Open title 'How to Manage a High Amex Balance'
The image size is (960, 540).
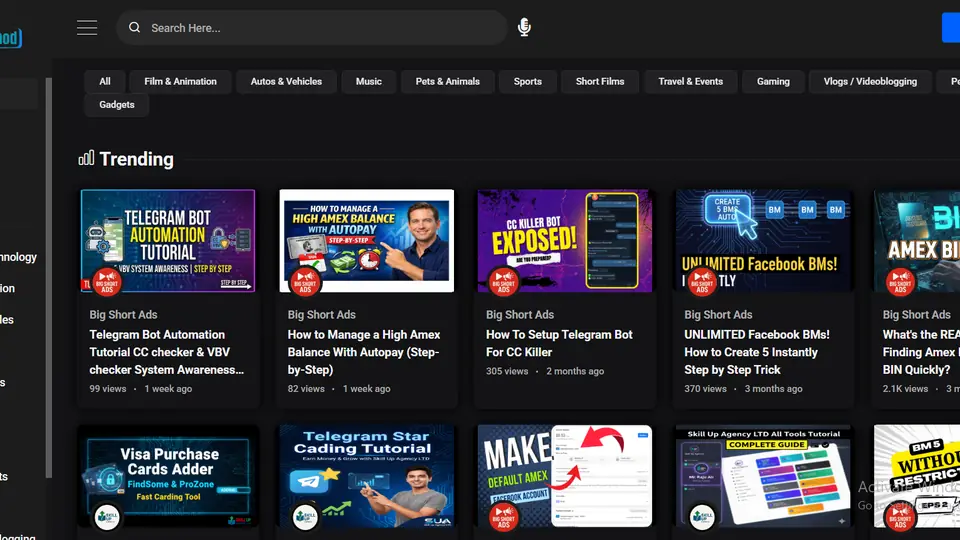(x=364, y=352)
